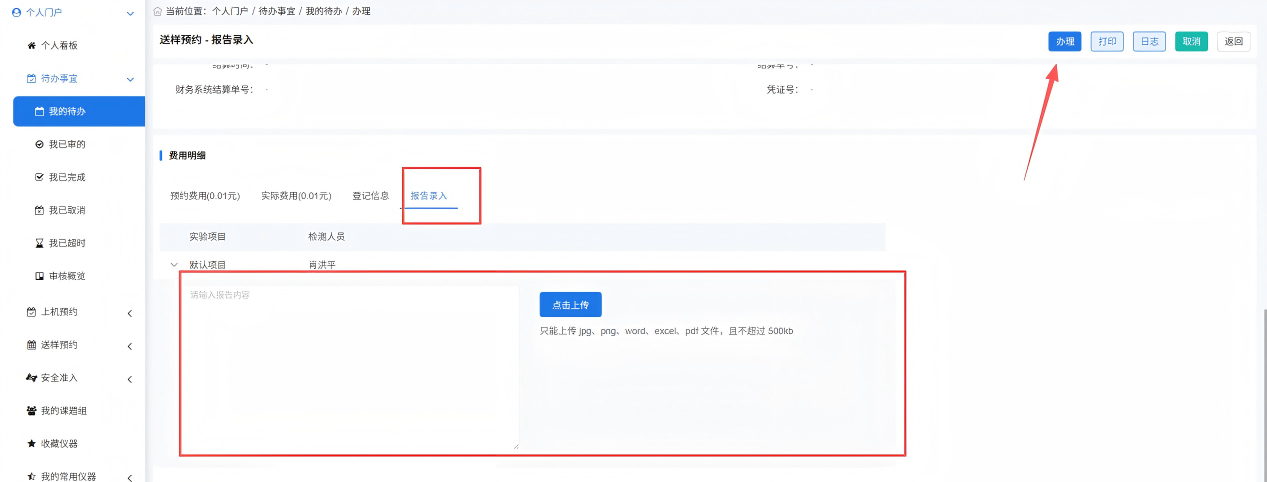Click the 安全准入 handshake icon
Viewport: 1267px width, 482px height.
coord(31,378)
